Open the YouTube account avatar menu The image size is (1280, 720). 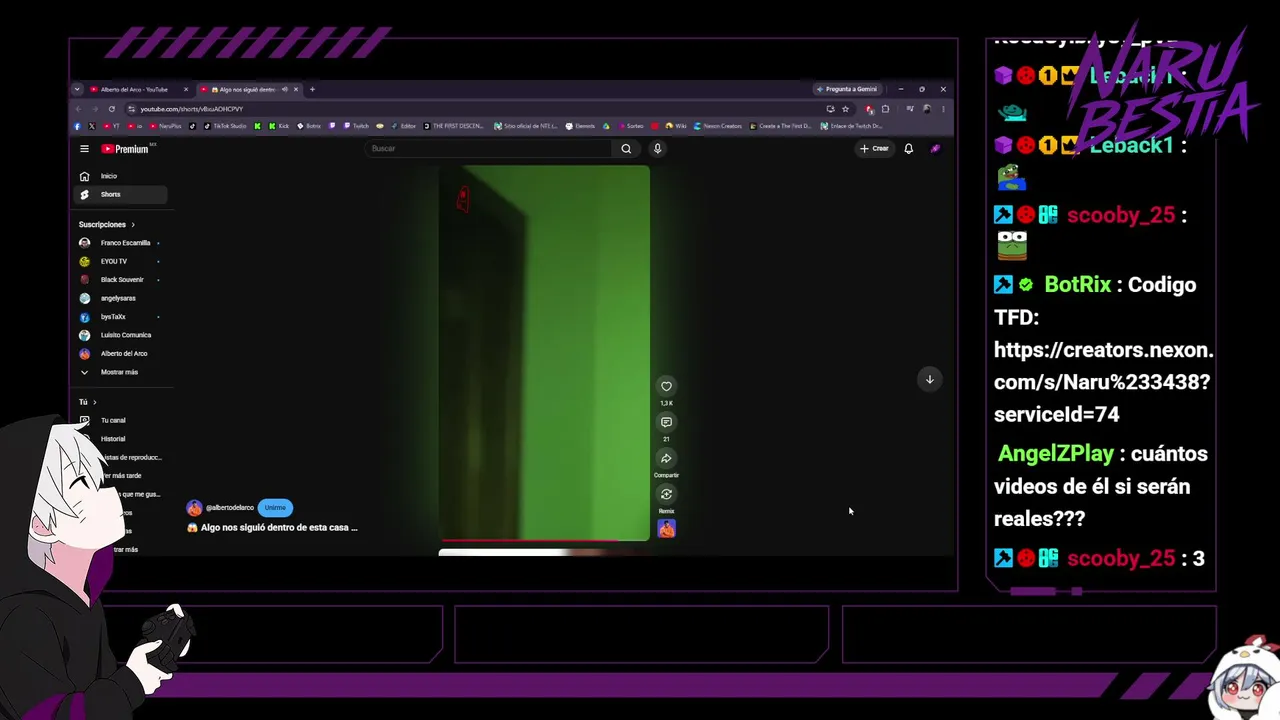(935, 149)
